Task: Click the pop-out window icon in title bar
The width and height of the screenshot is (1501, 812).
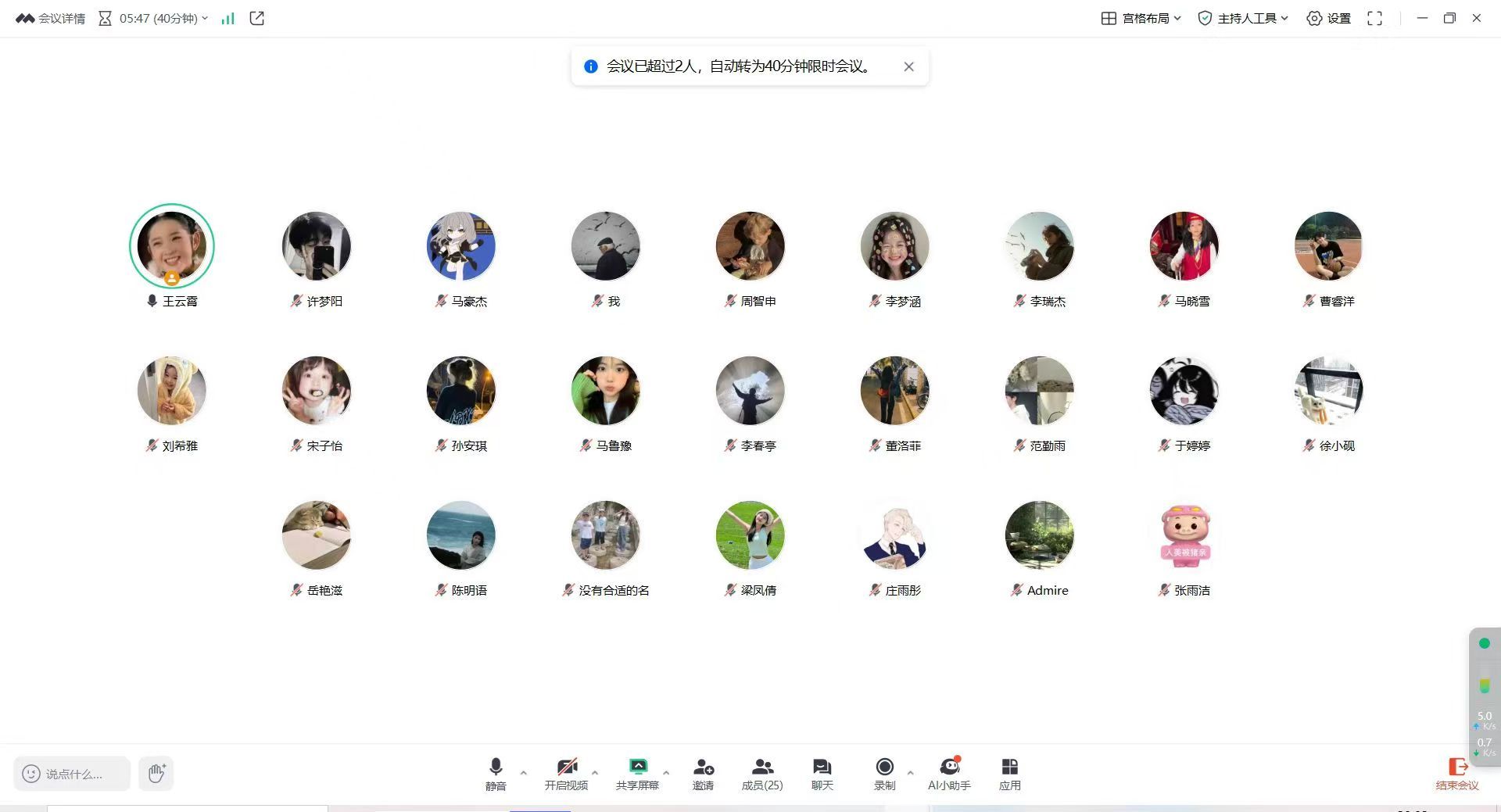Action: [256, 18]
